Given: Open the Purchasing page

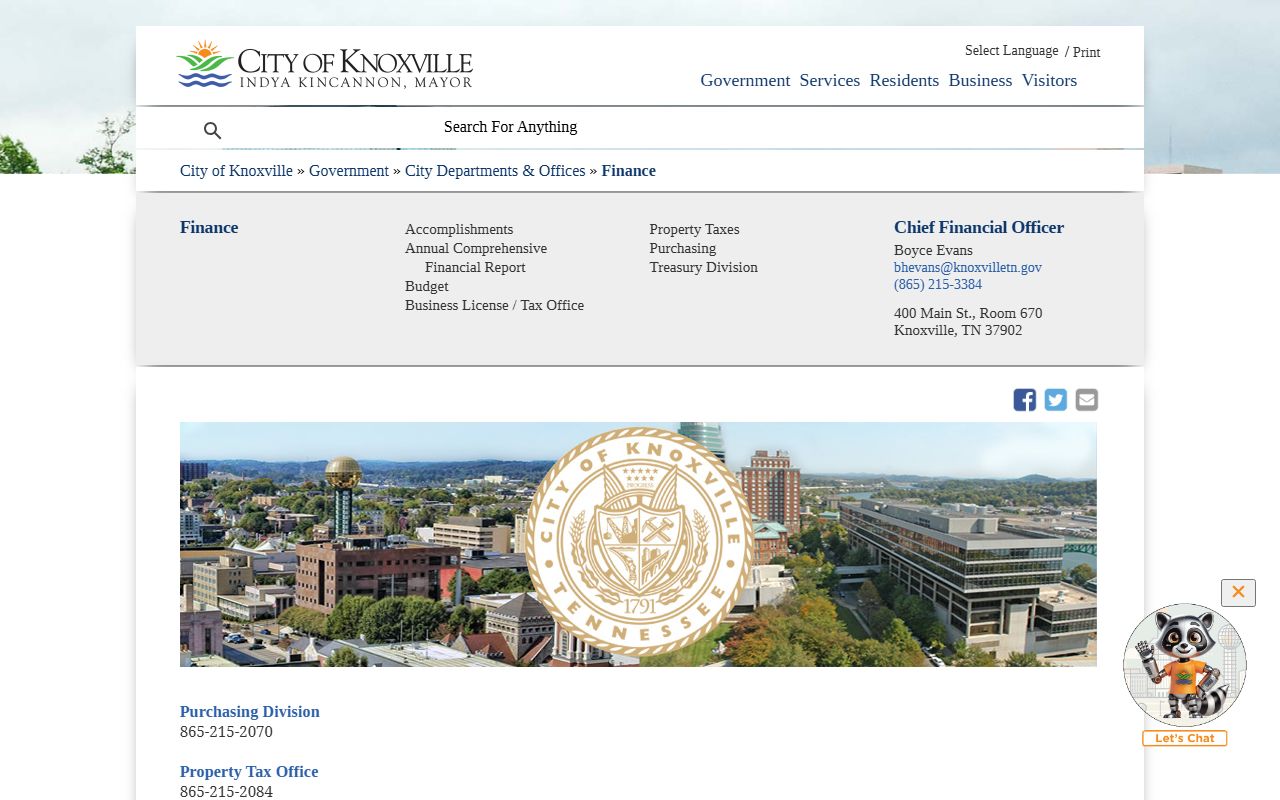Looking at the screenshot, I should point(683,248).
